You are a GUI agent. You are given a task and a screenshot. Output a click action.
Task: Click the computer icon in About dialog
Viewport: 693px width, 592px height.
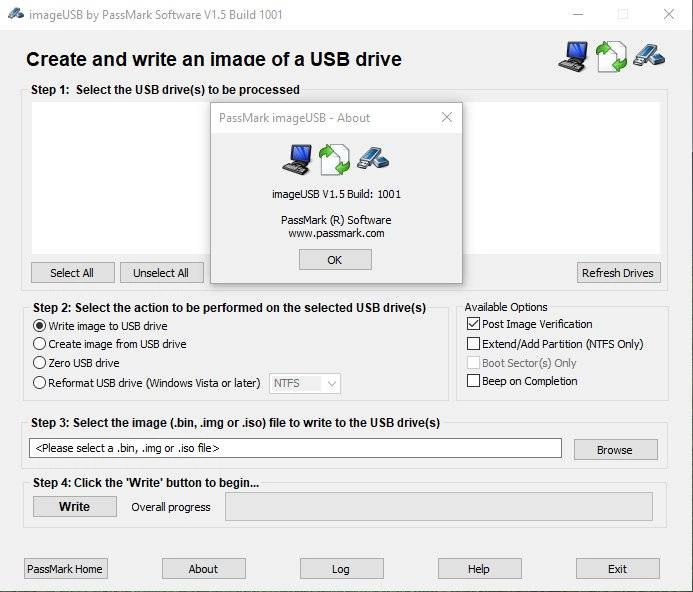click(x=297, y=159)
